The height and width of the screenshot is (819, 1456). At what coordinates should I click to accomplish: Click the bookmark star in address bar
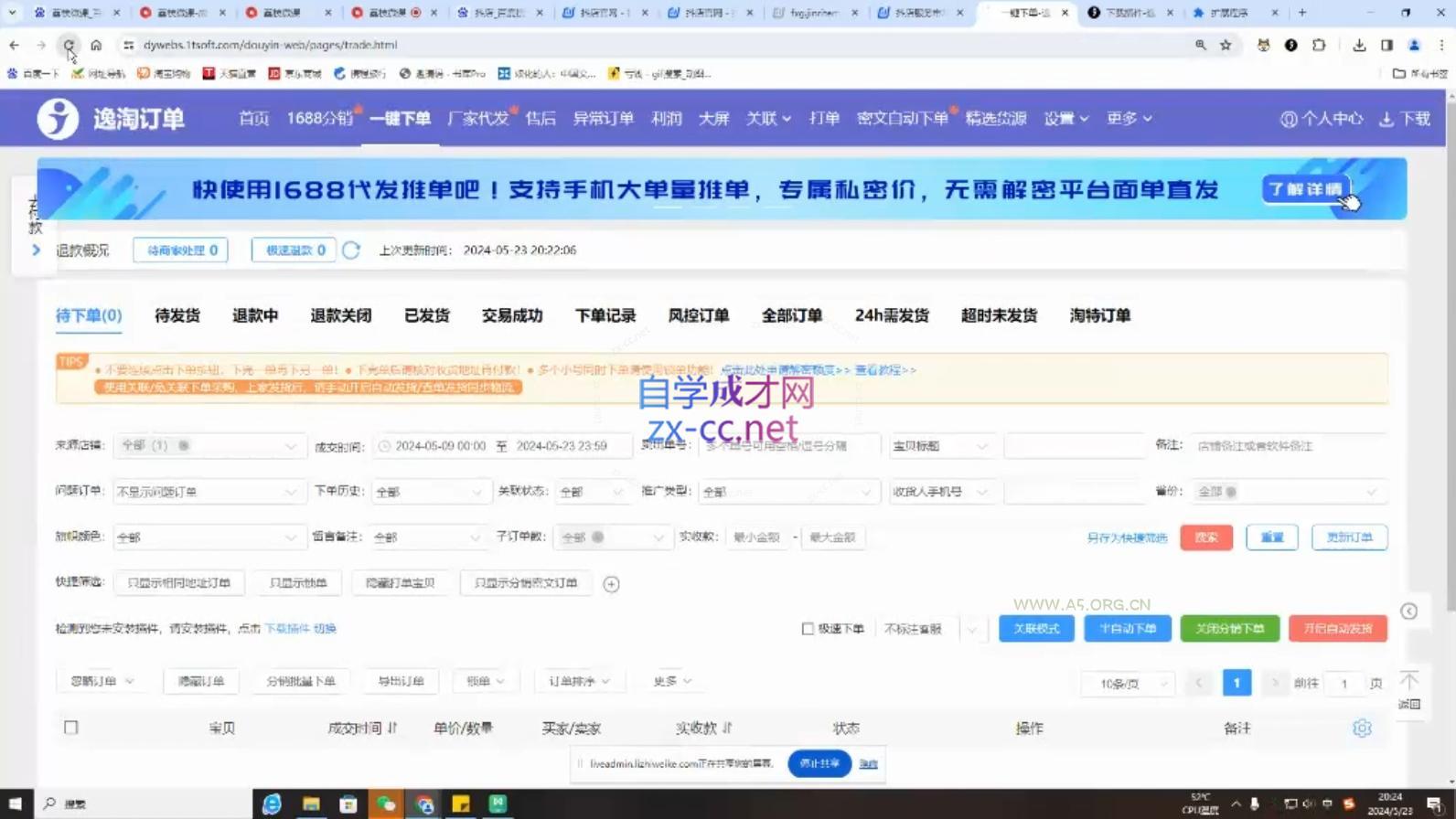tap(1226, 45)
